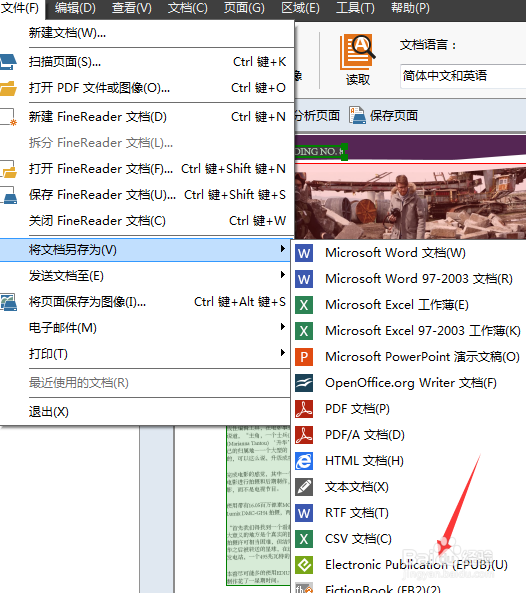Open the 页面(G) menu
Screen dimensions: 526x593
[244, 8]
